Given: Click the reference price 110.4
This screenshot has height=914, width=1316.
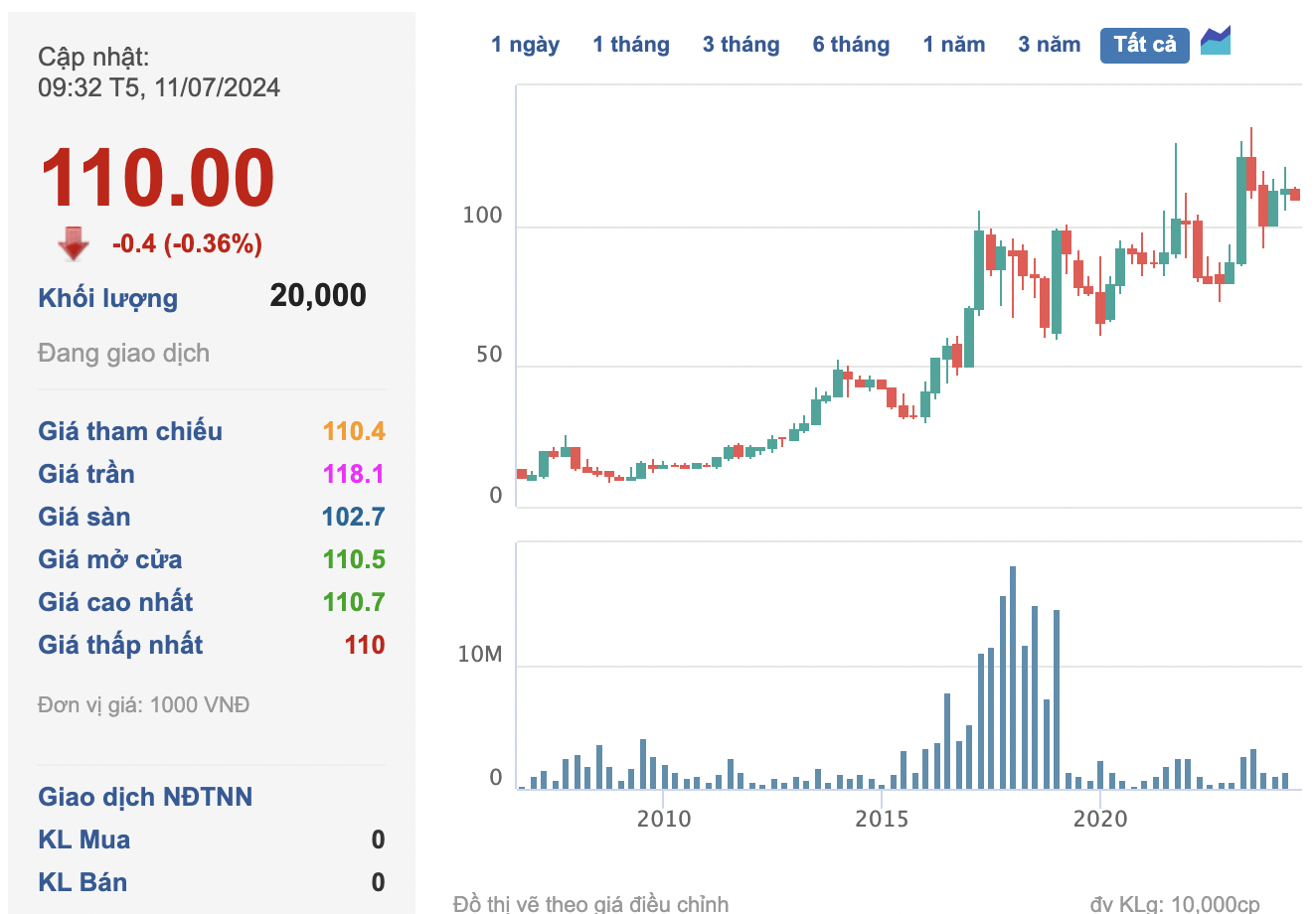Looking at the screenshot, I should click(354, 431).
